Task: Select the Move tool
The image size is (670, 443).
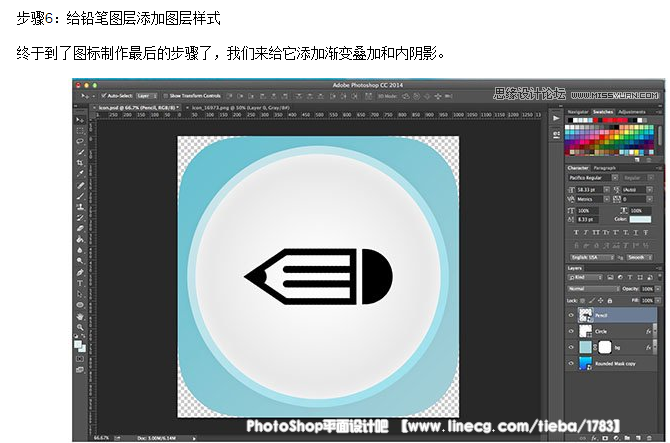Action: click(x=80, y=119)
